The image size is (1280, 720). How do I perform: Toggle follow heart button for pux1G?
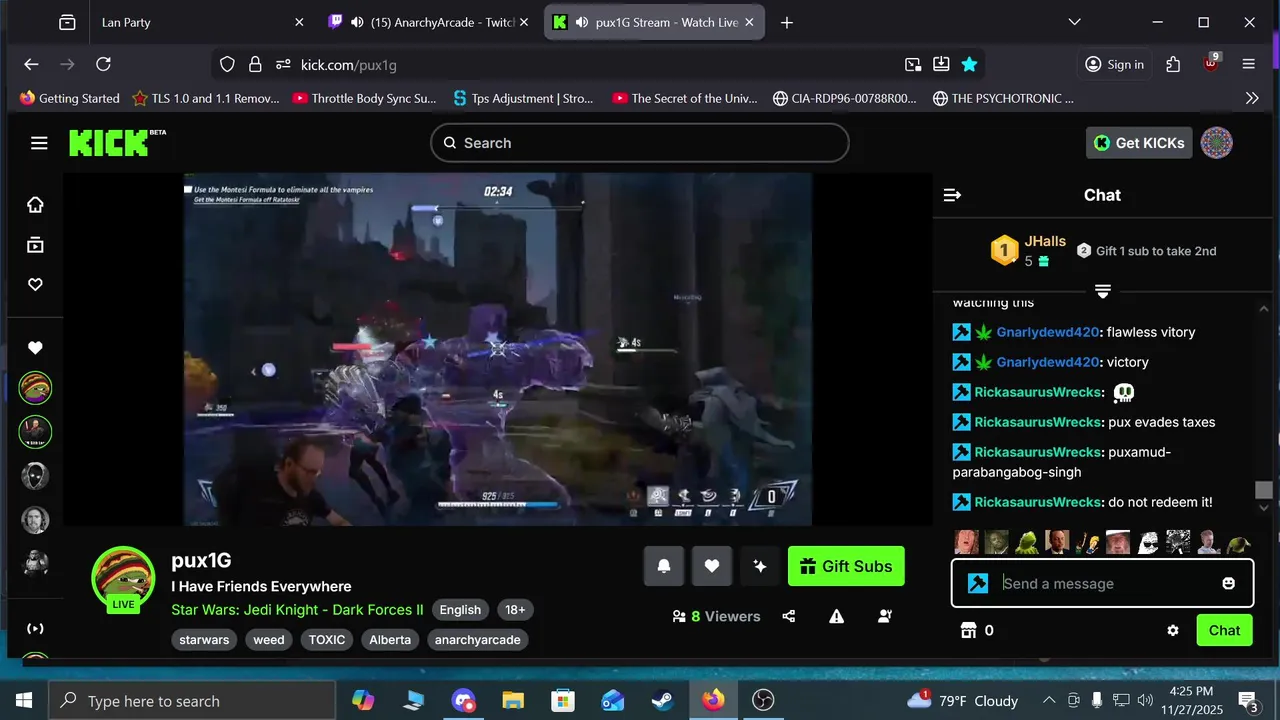pyautogui.click(x=712, y=566)
